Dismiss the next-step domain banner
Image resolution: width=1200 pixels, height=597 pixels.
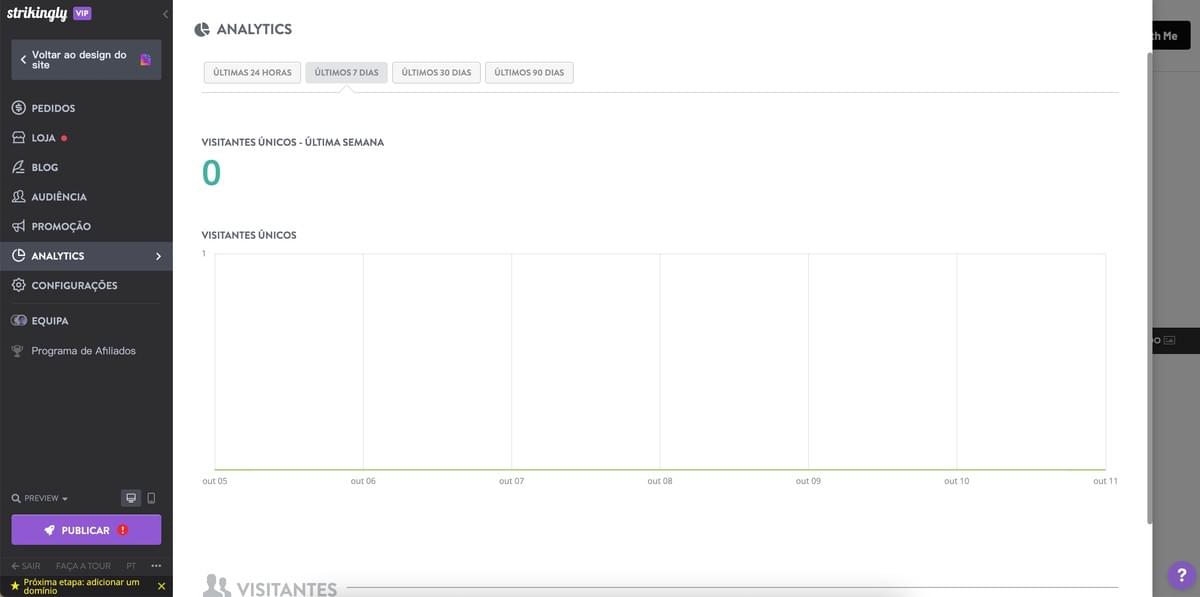(161, 586)
